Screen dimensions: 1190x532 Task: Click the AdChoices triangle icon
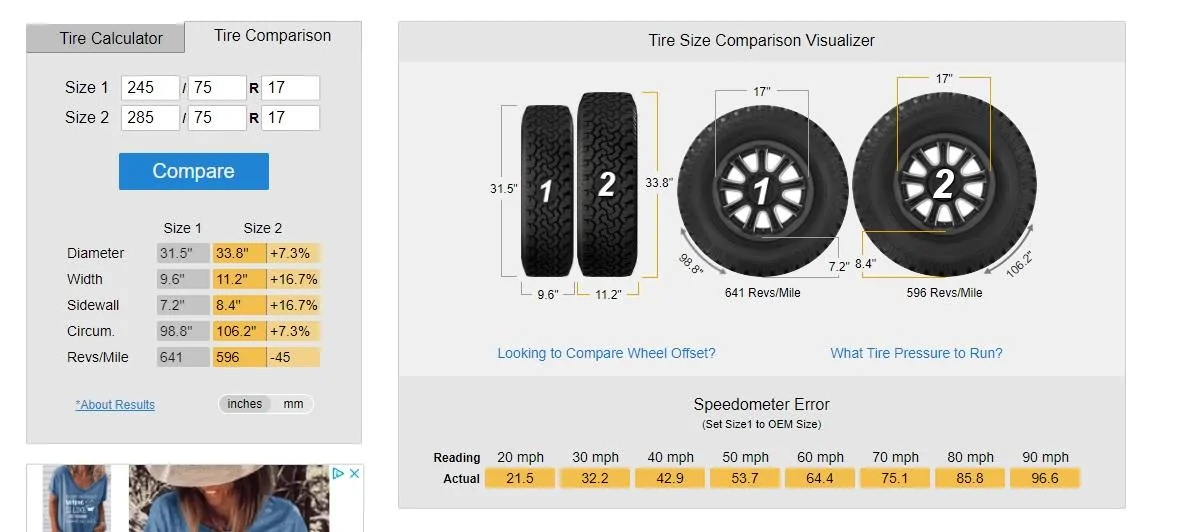(338, 474)
